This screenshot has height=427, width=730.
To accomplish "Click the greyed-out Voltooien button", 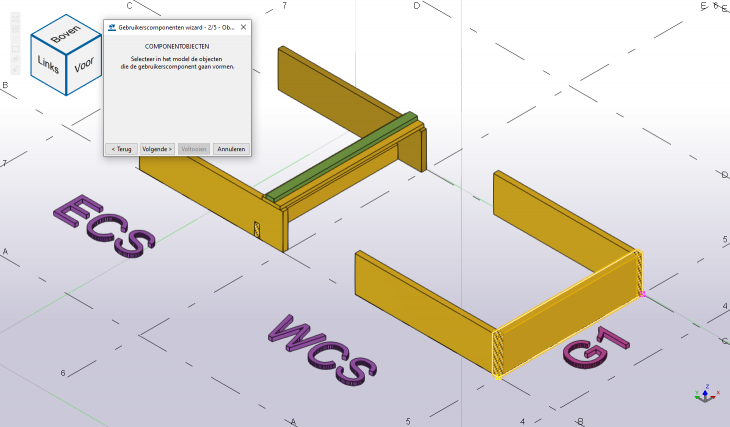I will (x=194, y=149).
